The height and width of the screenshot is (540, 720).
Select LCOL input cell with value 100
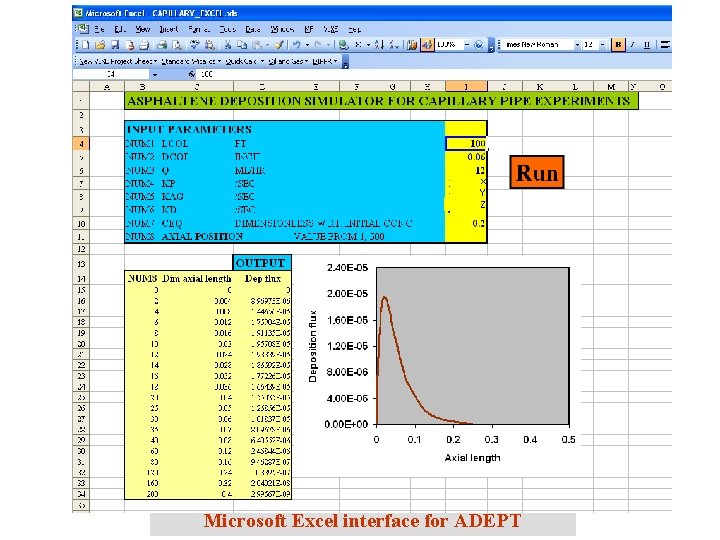pos(466,143)
